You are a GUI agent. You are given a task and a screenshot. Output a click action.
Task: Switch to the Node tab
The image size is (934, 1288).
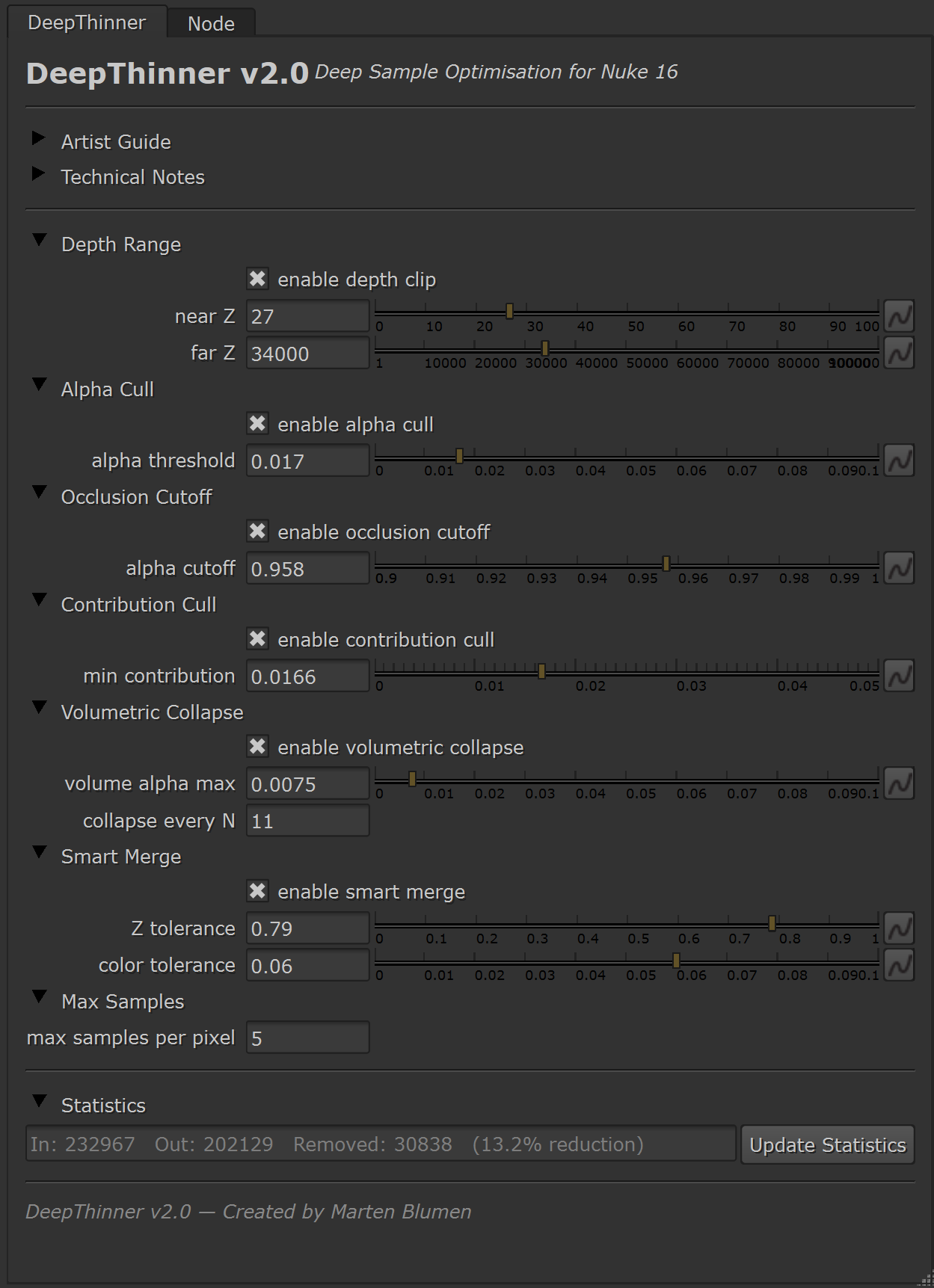coord(211,24)
